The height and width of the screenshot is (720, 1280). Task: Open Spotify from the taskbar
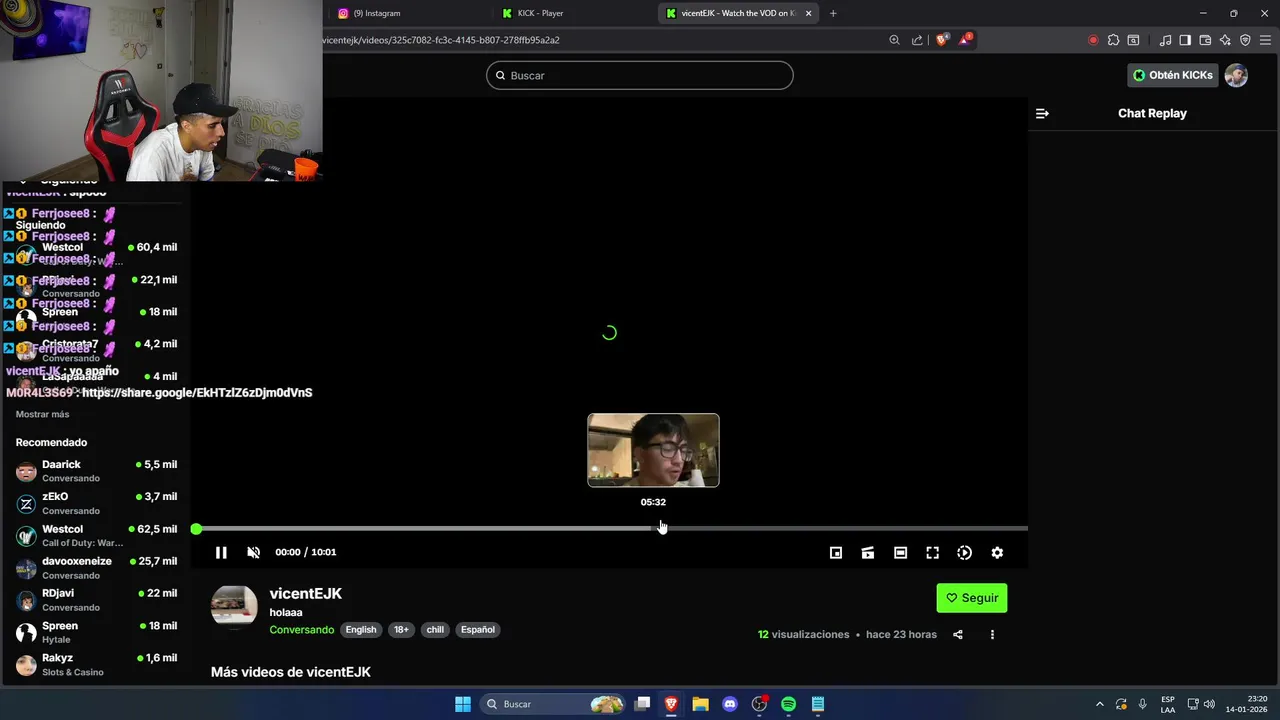coord(788,704)
